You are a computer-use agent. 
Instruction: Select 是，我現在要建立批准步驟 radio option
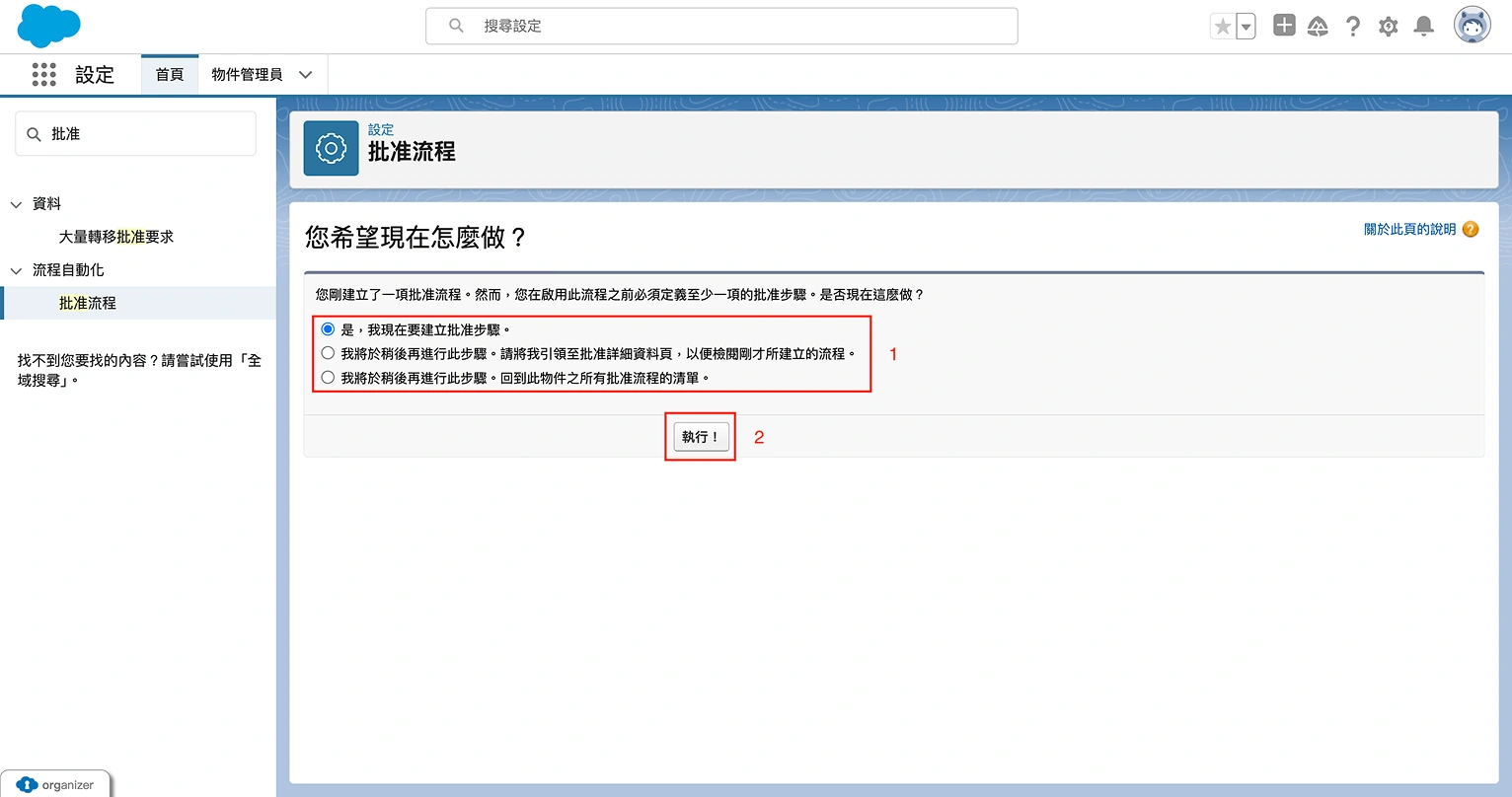click(328, 329)
